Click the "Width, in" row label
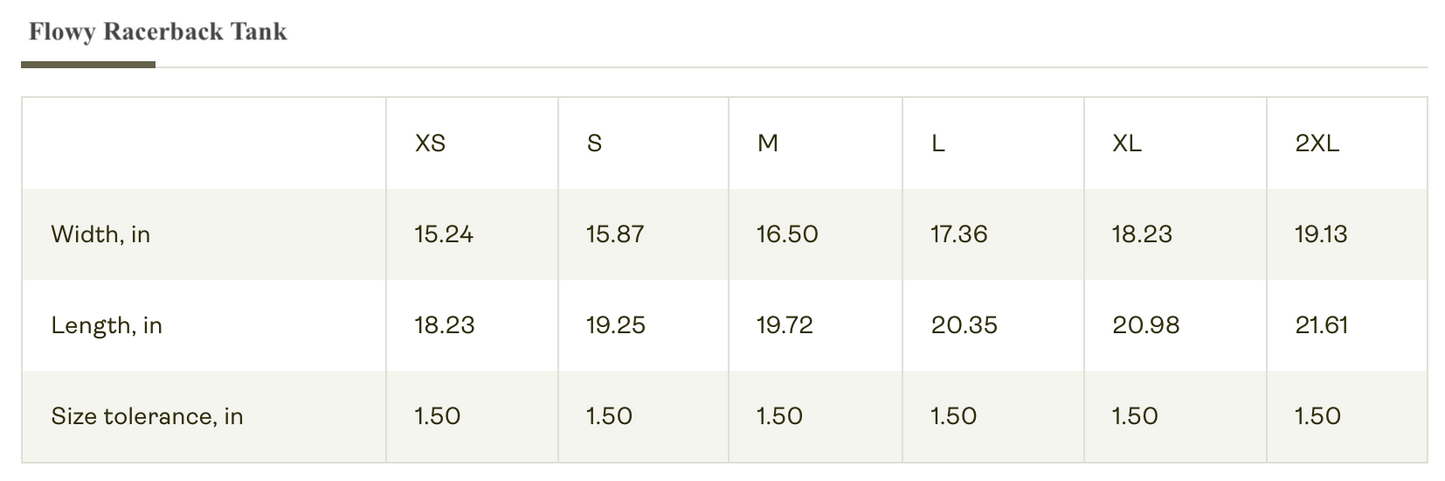Screen dimensions: 1445x481 pyautogui.click(x=101, y=234)
